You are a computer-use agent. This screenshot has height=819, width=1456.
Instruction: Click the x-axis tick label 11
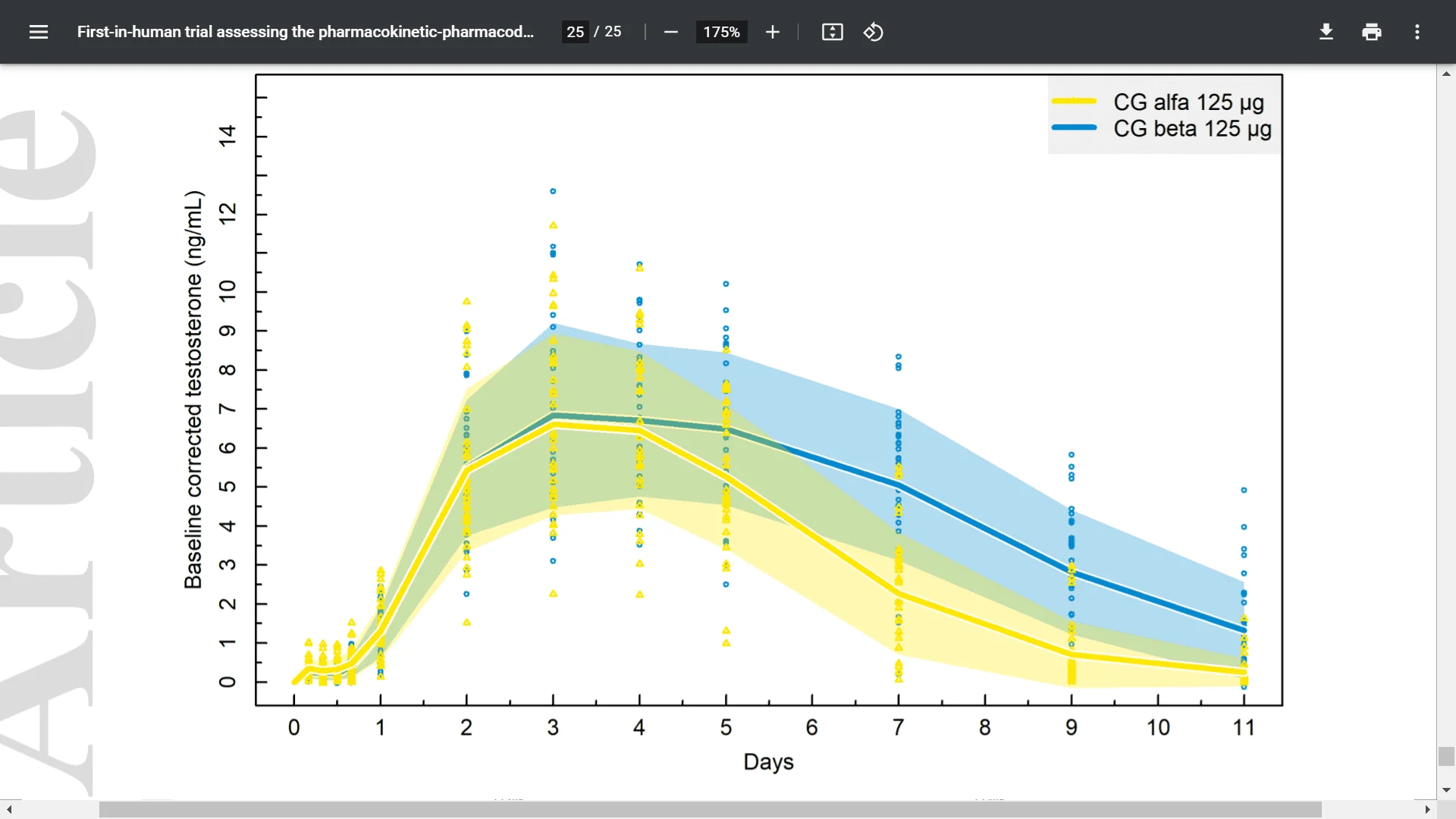[1244, 727]
